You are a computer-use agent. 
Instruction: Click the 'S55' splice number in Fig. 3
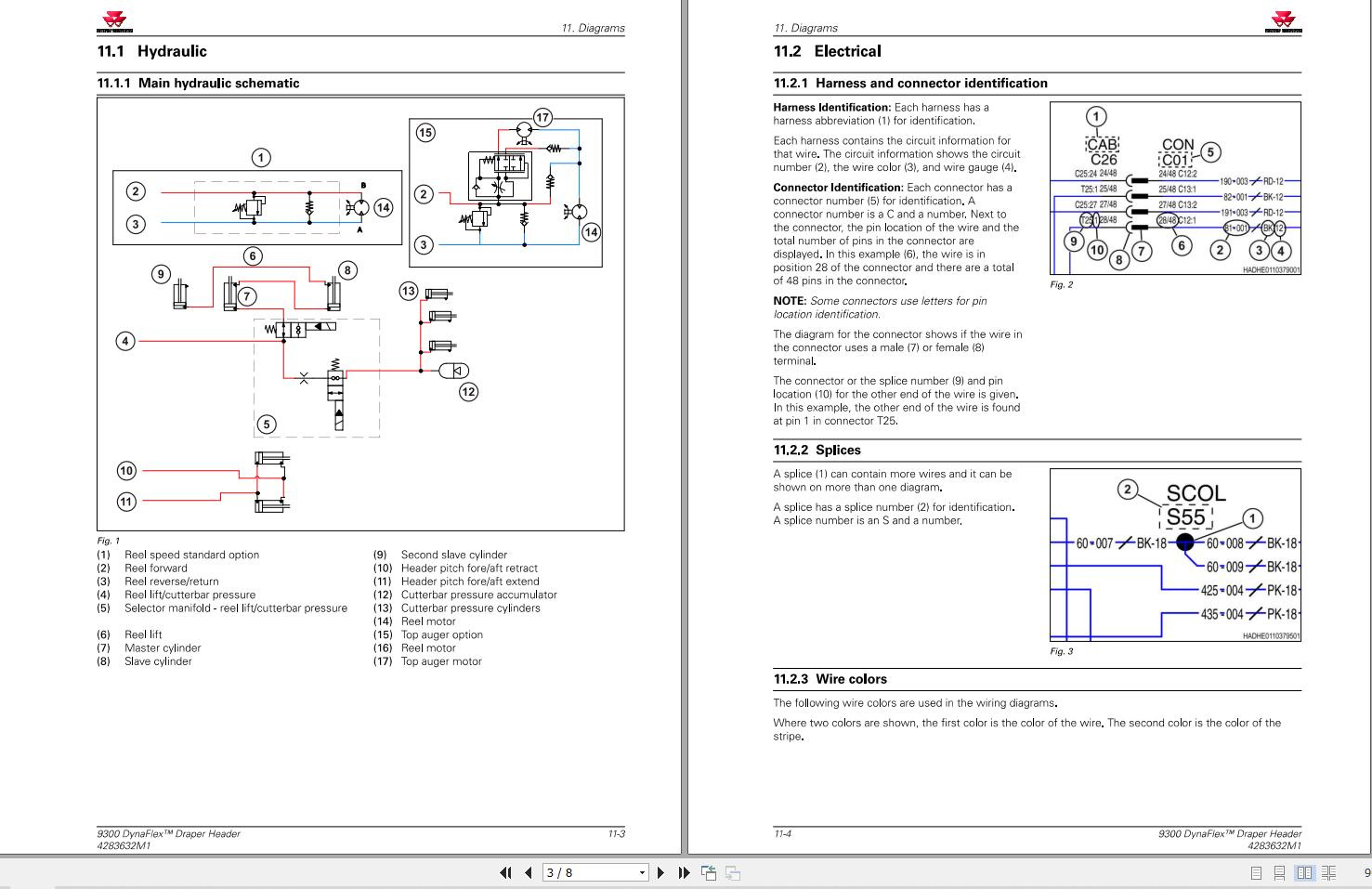[1186, 517]
